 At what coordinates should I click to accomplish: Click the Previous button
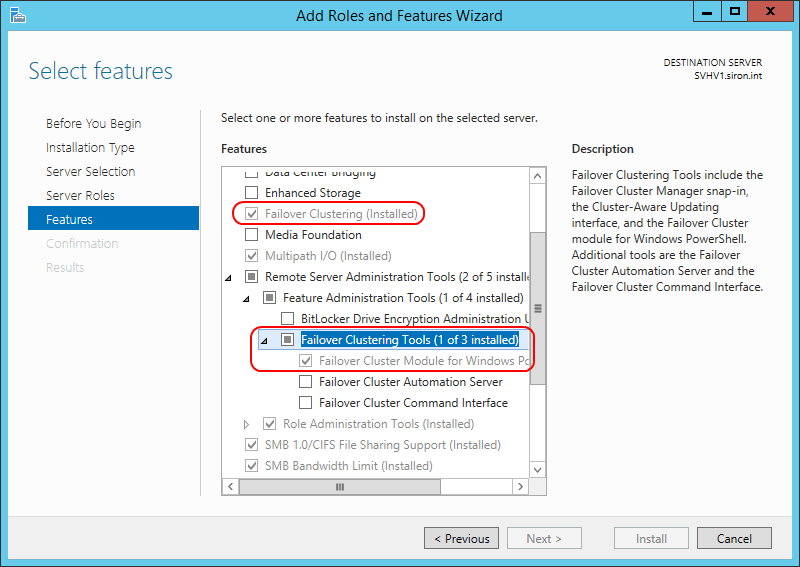point(461,538)
